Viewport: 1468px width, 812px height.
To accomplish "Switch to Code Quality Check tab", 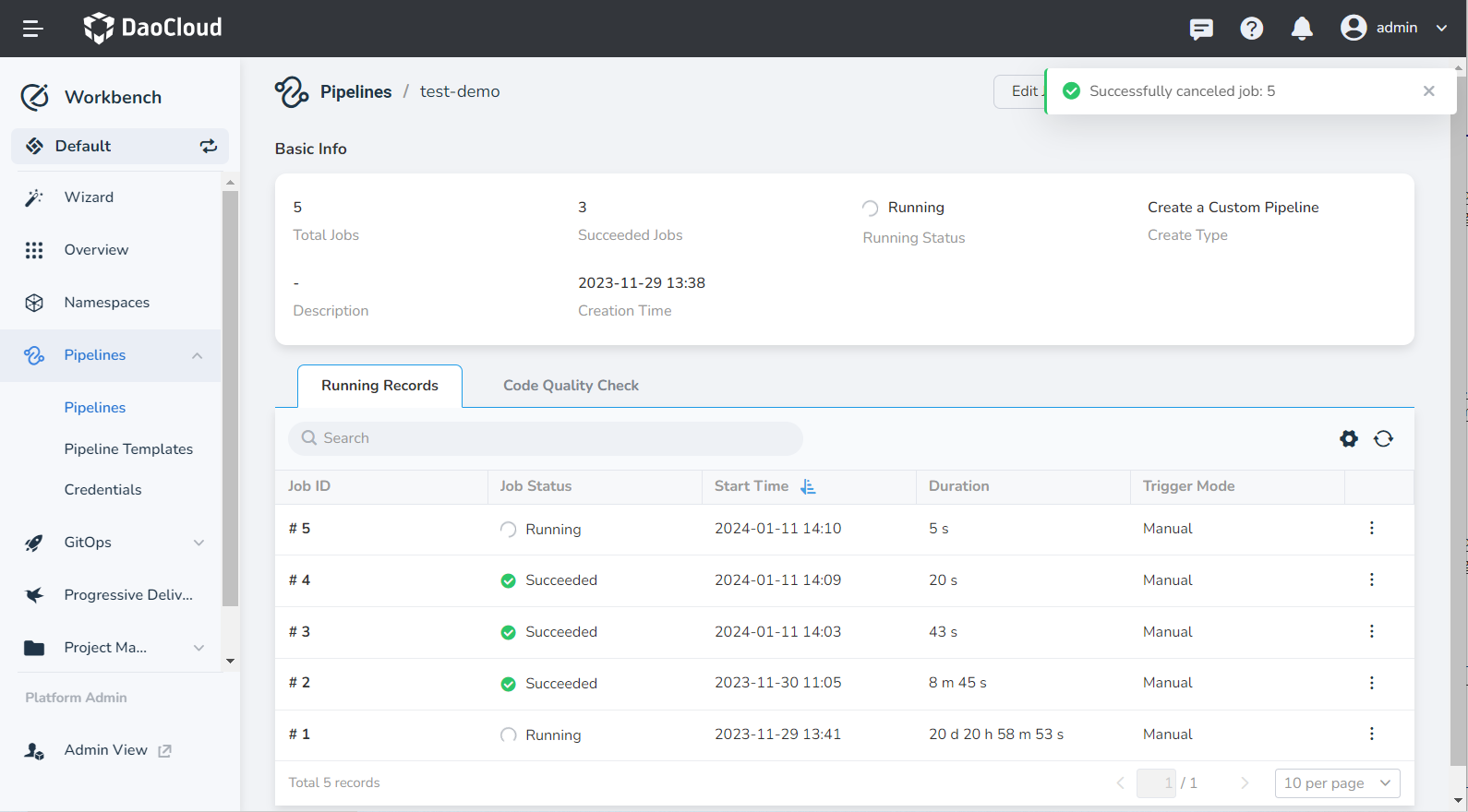I will pyautogui.click(x=571, y=386).
